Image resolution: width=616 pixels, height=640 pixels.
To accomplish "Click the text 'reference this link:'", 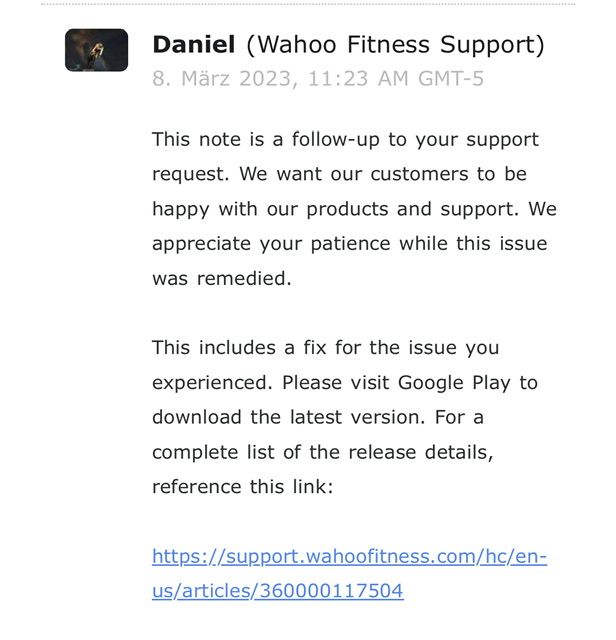I will point(245,486).
